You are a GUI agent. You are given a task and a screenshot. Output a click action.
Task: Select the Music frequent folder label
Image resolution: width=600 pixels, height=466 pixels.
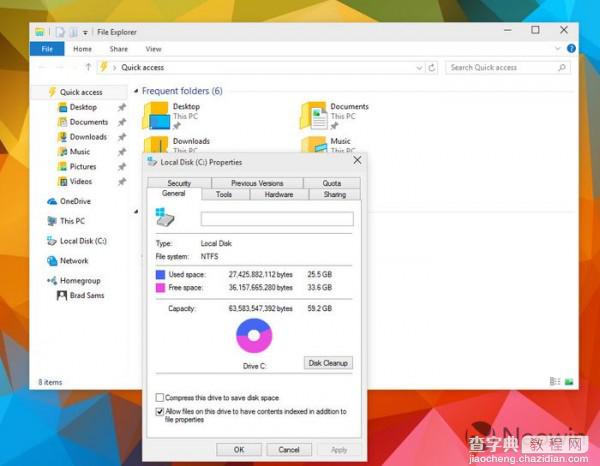[340, 141]
